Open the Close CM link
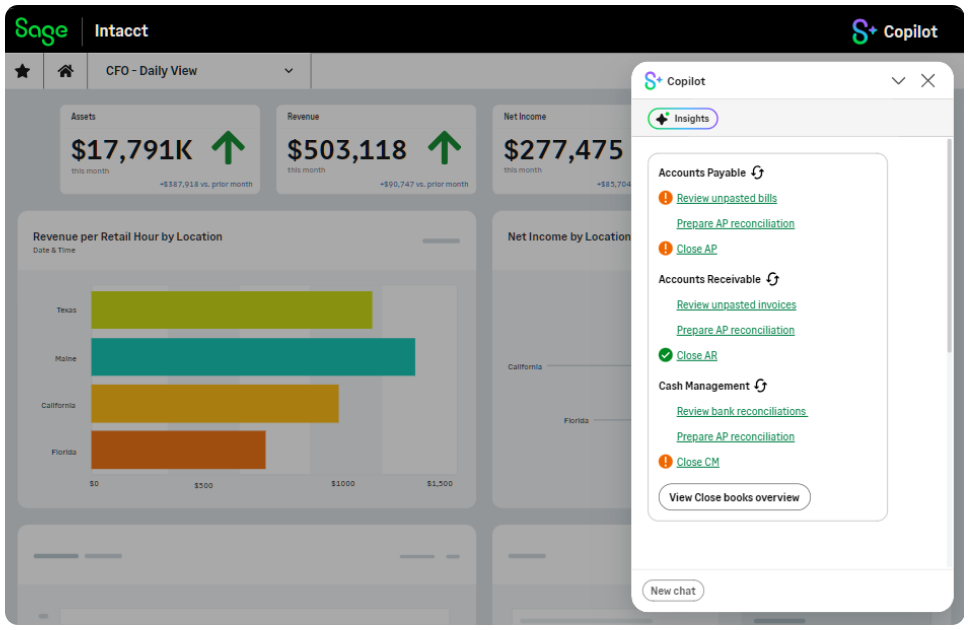 point(698,462)
